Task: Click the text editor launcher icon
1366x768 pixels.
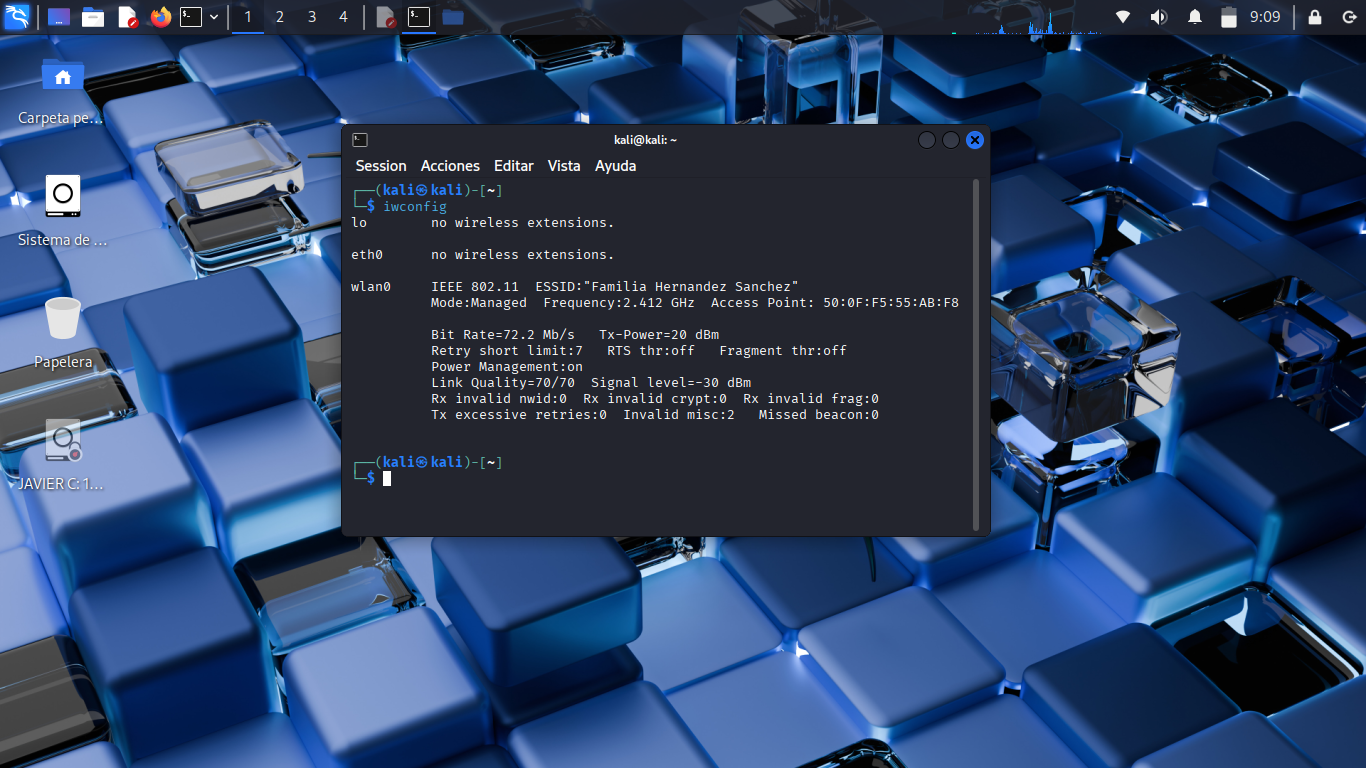Action: coord(127,17)
